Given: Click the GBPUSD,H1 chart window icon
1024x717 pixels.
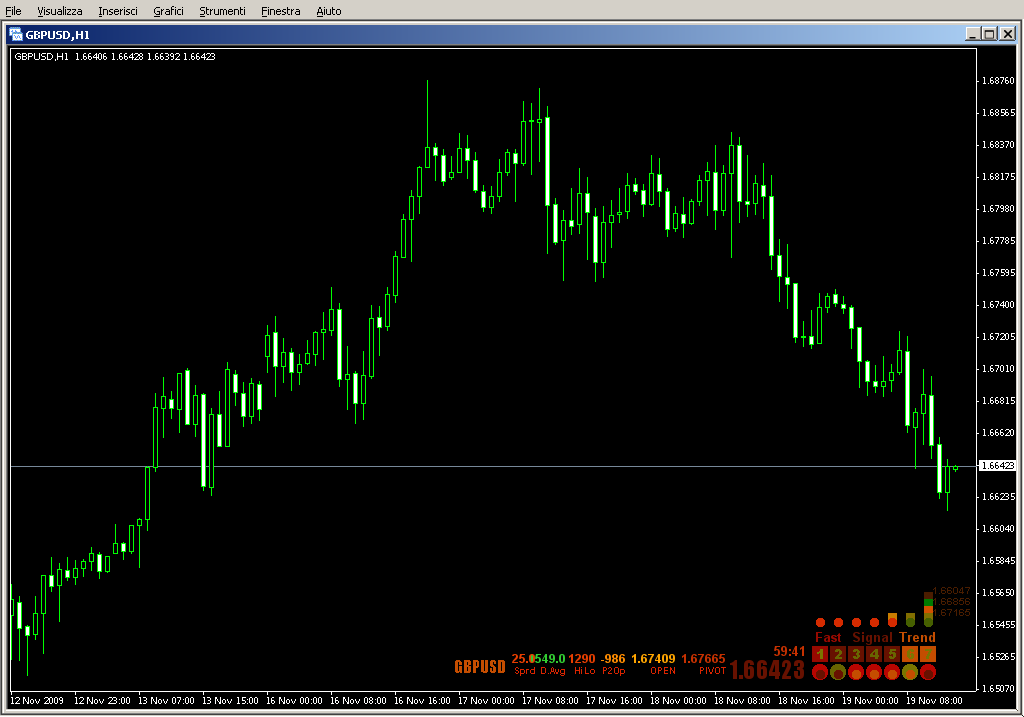Looking at the screenshot, I should (16, 35).
